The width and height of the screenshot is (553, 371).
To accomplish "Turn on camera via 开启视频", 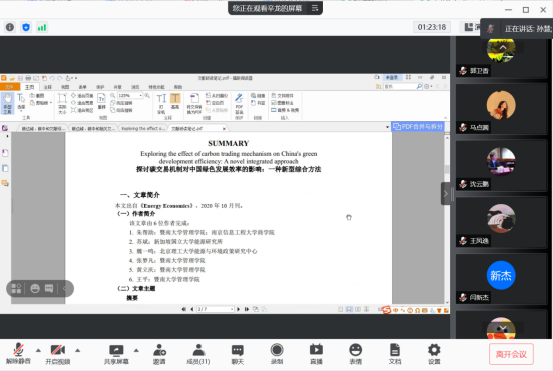I will coord(57,353).
